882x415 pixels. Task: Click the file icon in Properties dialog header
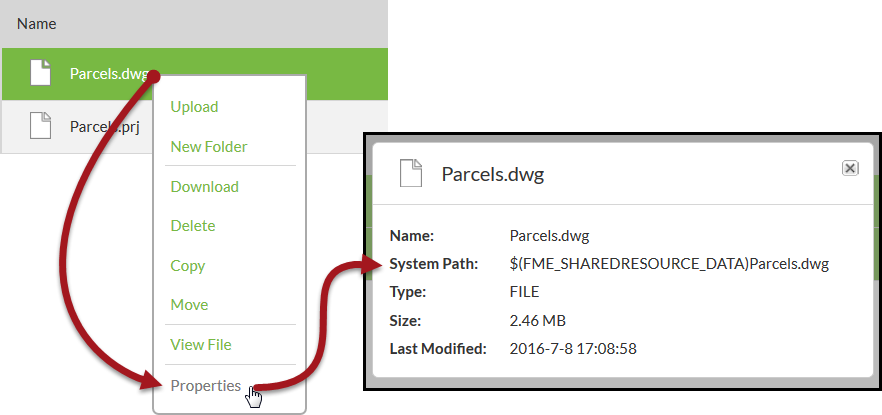[x=411, y=174]
